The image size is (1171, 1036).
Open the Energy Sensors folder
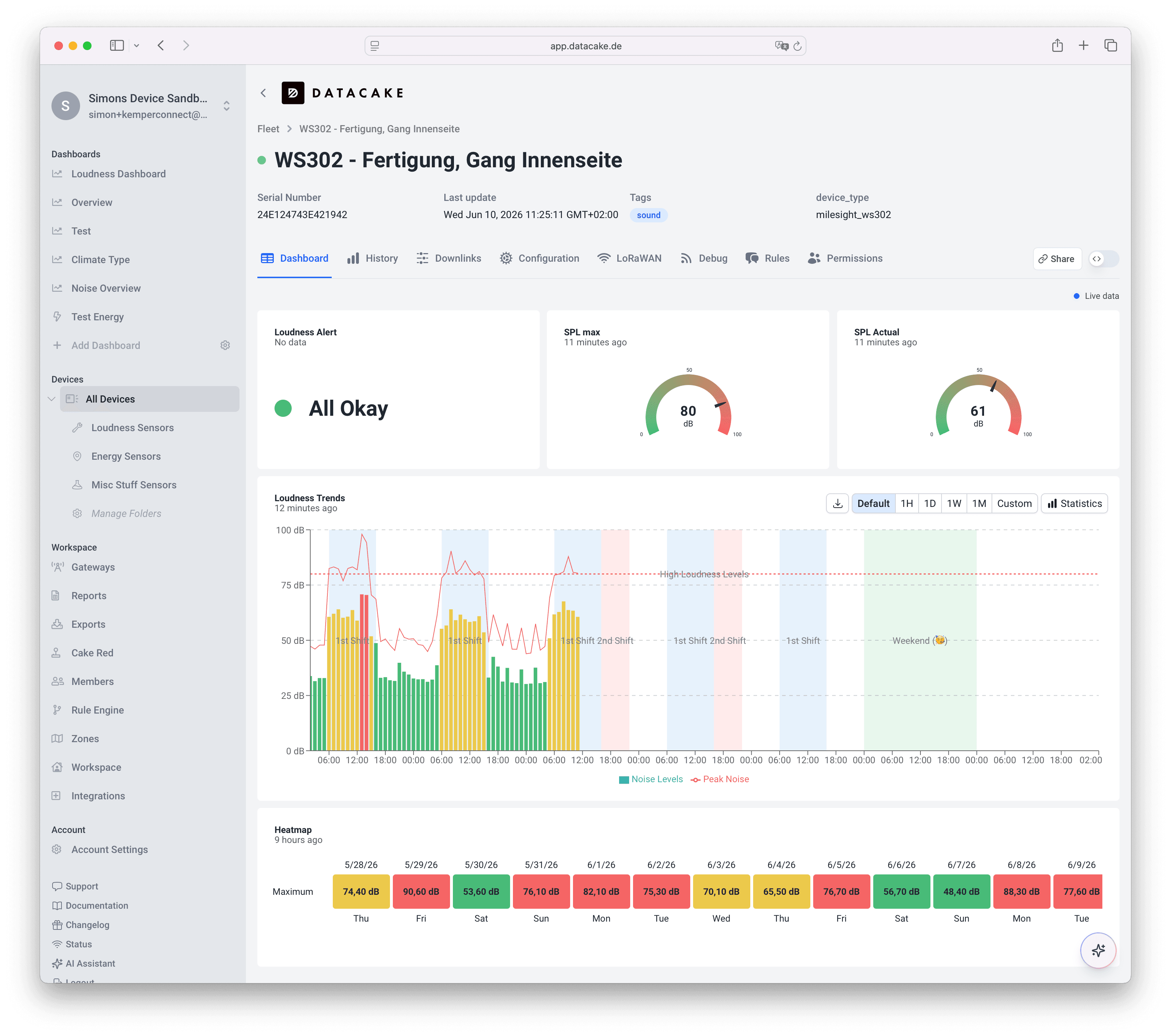coord(126,457)
